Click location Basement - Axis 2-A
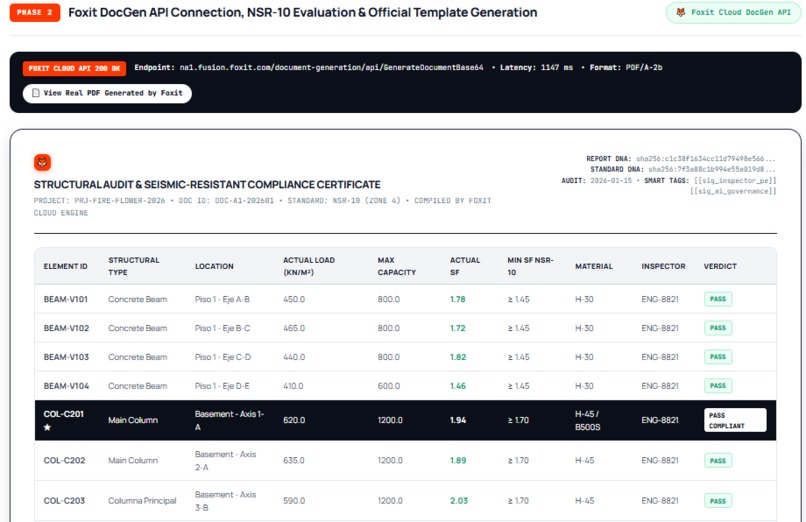Screen dimensions: 806x522 coord(225,460)
